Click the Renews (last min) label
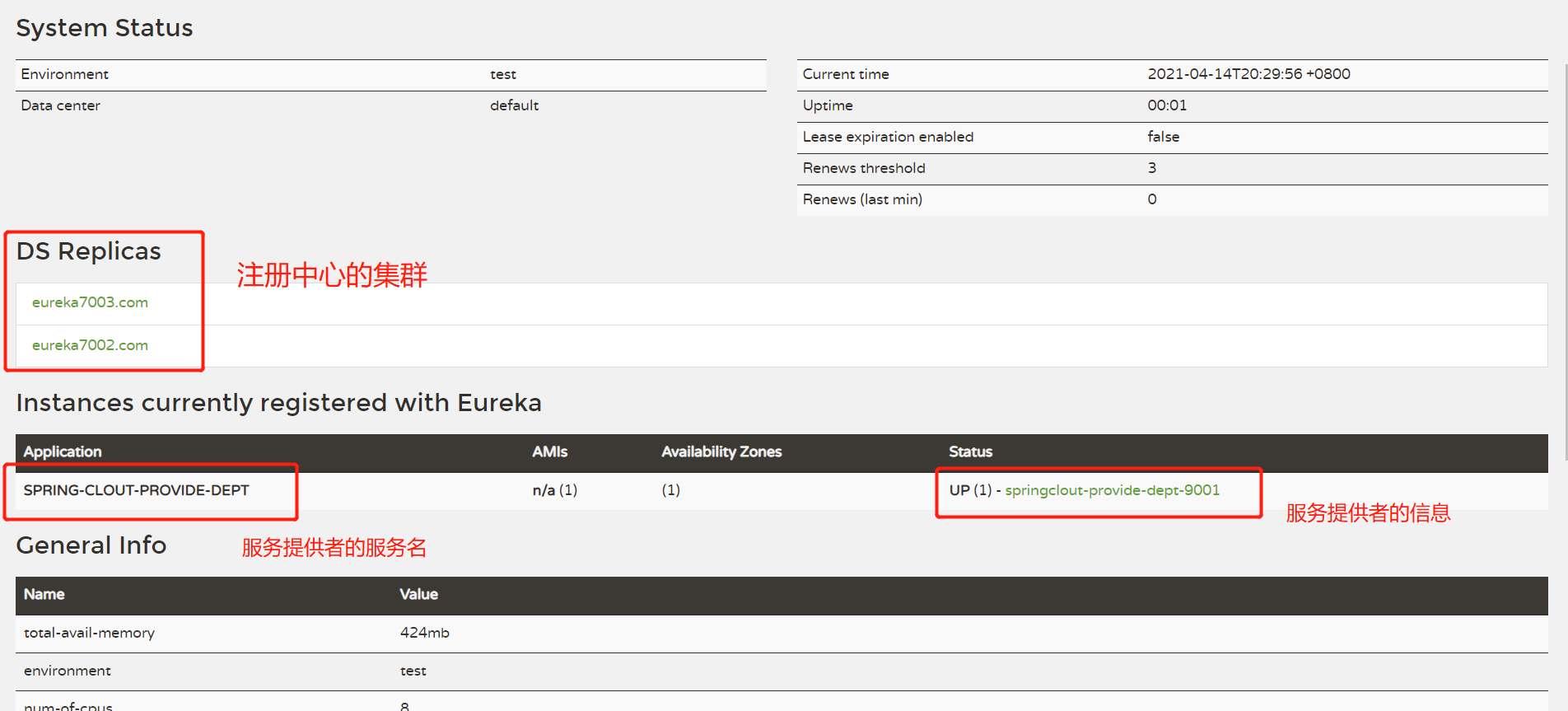This screenshot has width=1568, height=711. click(x=862, y=199)
